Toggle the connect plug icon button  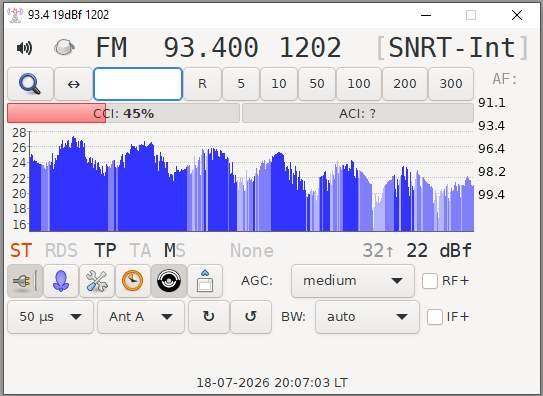pos(25,281)
